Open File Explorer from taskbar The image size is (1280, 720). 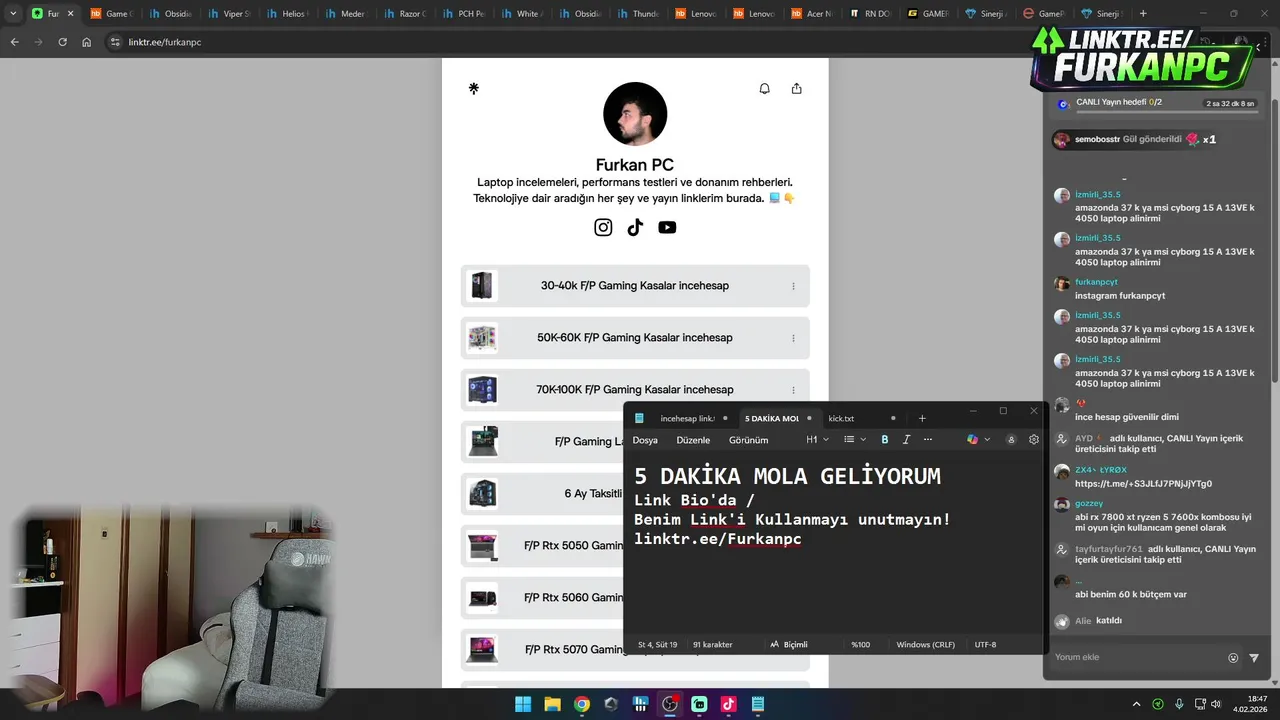tap(552, 704)
